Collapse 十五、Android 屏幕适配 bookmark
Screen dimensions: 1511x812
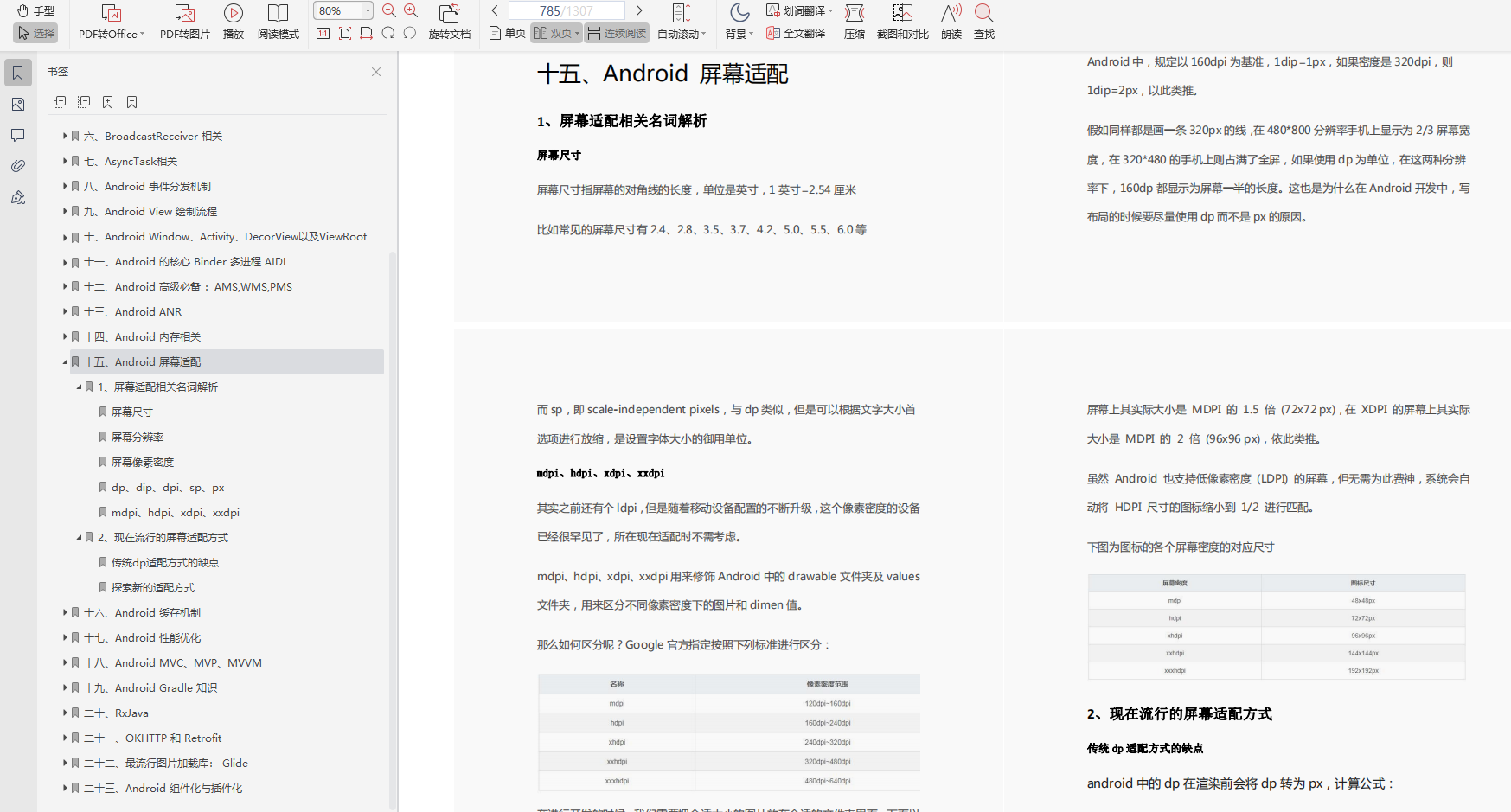click(x=65, y=361)
